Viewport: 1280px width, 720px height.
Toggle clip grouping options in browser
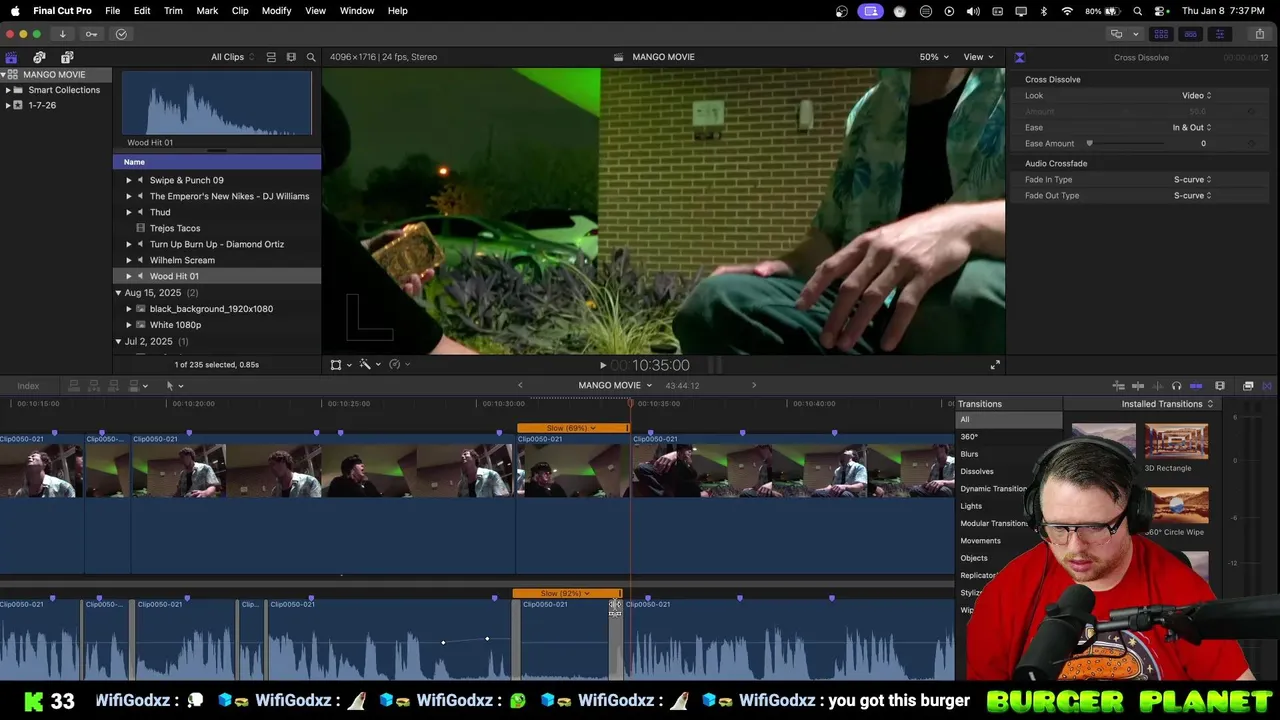[x=271, y=57]
